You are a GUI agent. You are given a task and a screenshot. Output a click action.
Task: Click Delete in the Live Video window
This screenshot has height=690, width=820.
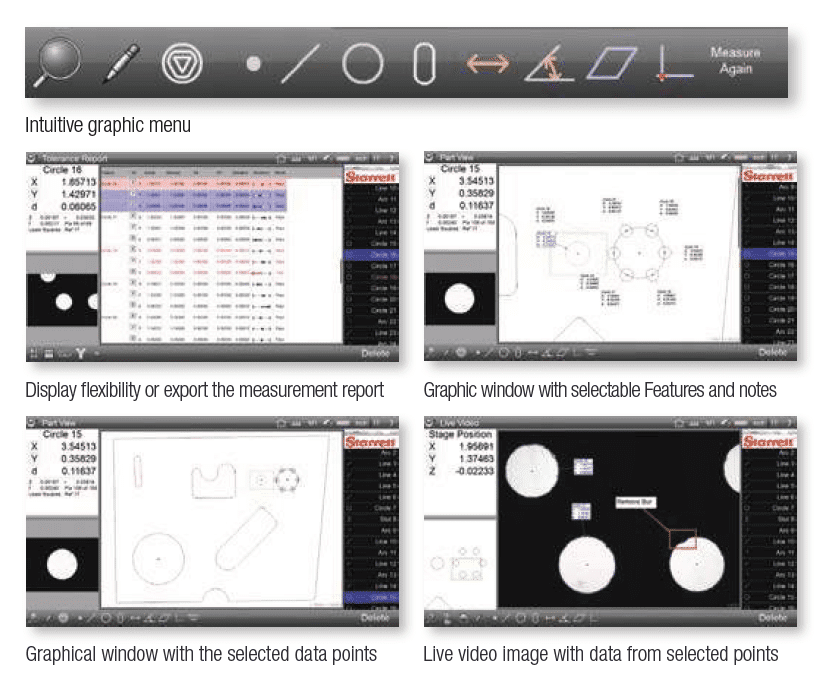click(772, 618)
